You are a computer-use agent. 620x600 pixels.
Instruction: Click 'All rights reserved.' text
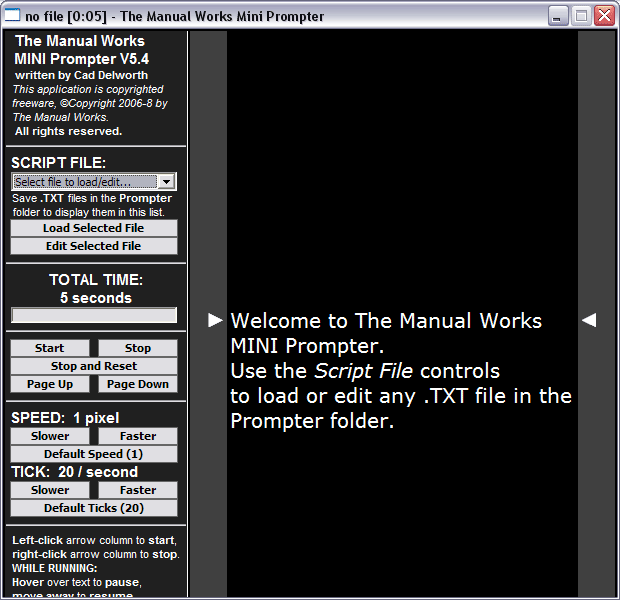[68, 131]
